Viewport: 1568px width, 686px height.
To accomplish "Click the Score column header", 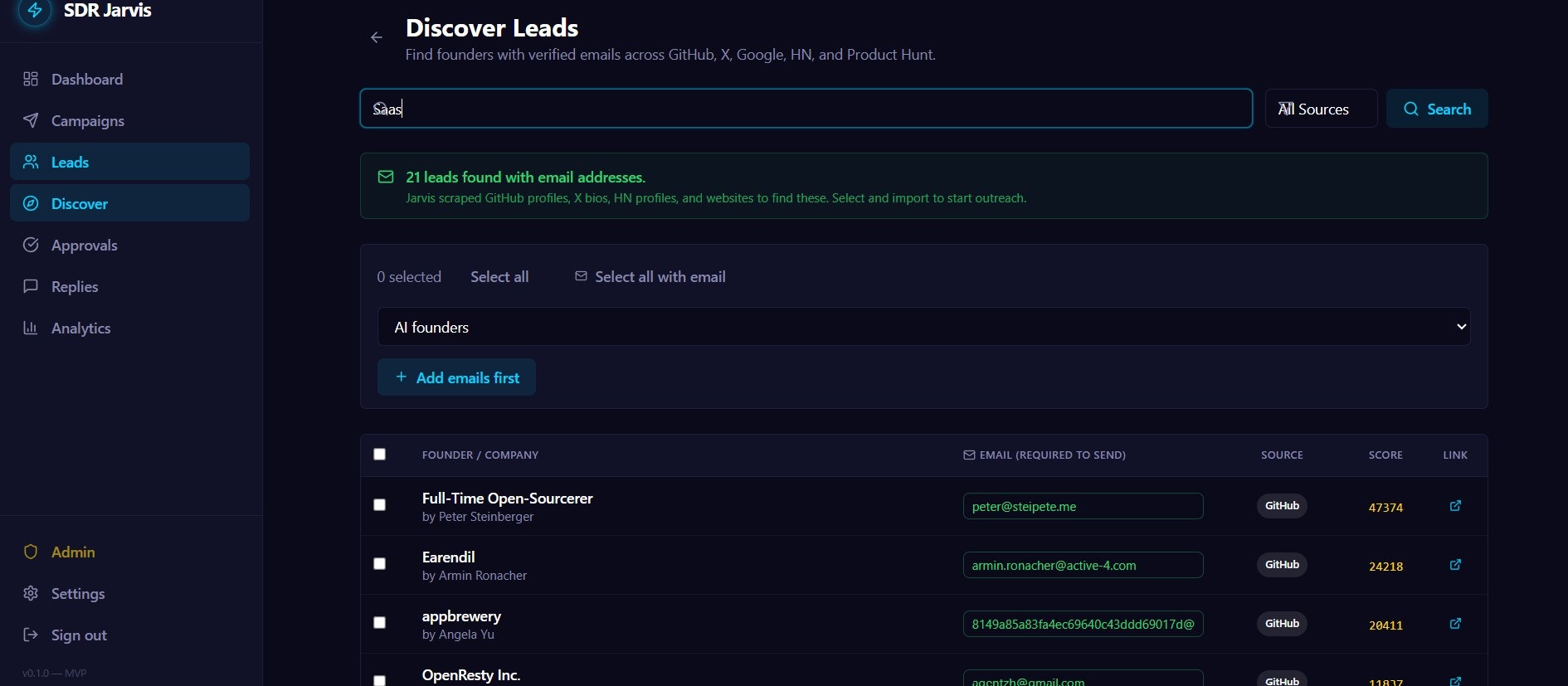I will coord(1385,455).
